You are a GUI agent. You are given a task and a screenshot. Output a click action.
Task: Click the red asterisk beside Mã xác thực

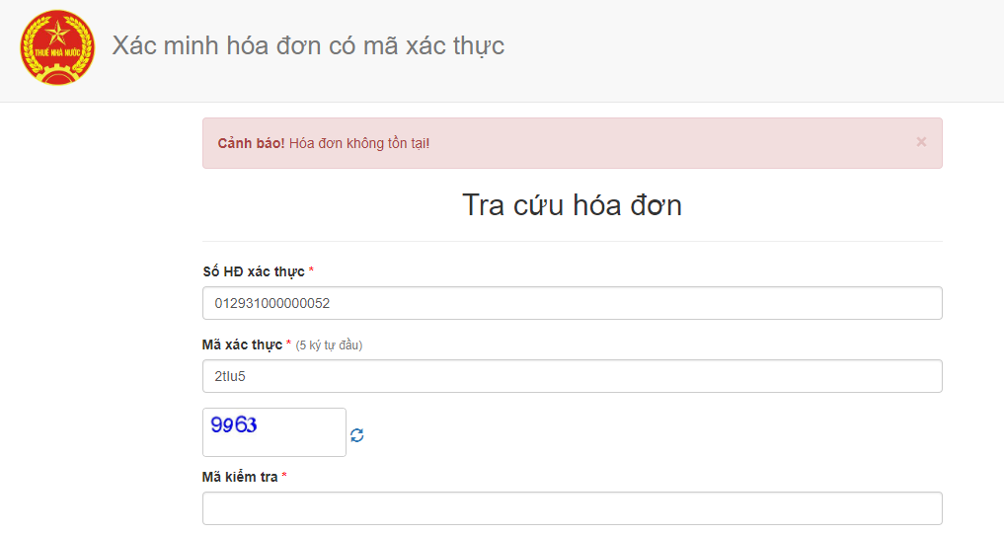tap(289, 343)
